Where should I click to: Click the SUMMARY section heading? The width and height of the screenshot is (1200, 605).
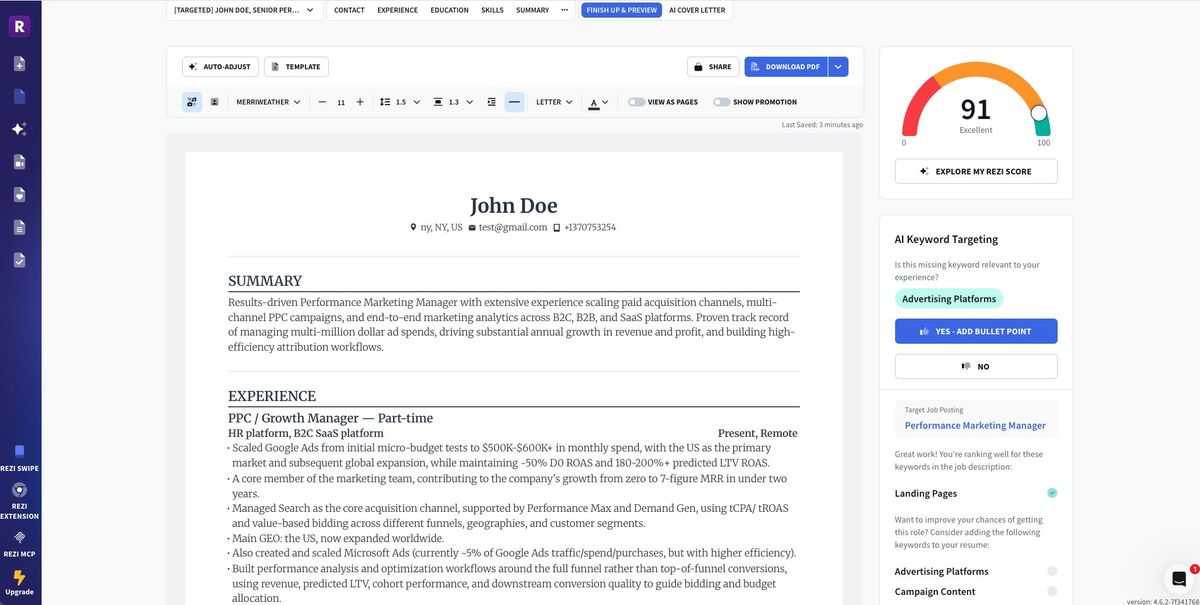pyautogui.click(x=265, y=281)
